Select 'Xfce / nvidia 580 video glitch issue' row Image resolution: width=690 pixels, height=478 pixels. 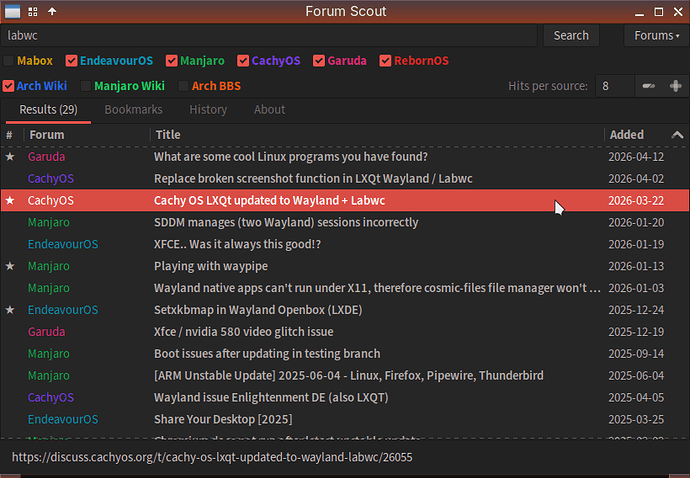[345, 332]
